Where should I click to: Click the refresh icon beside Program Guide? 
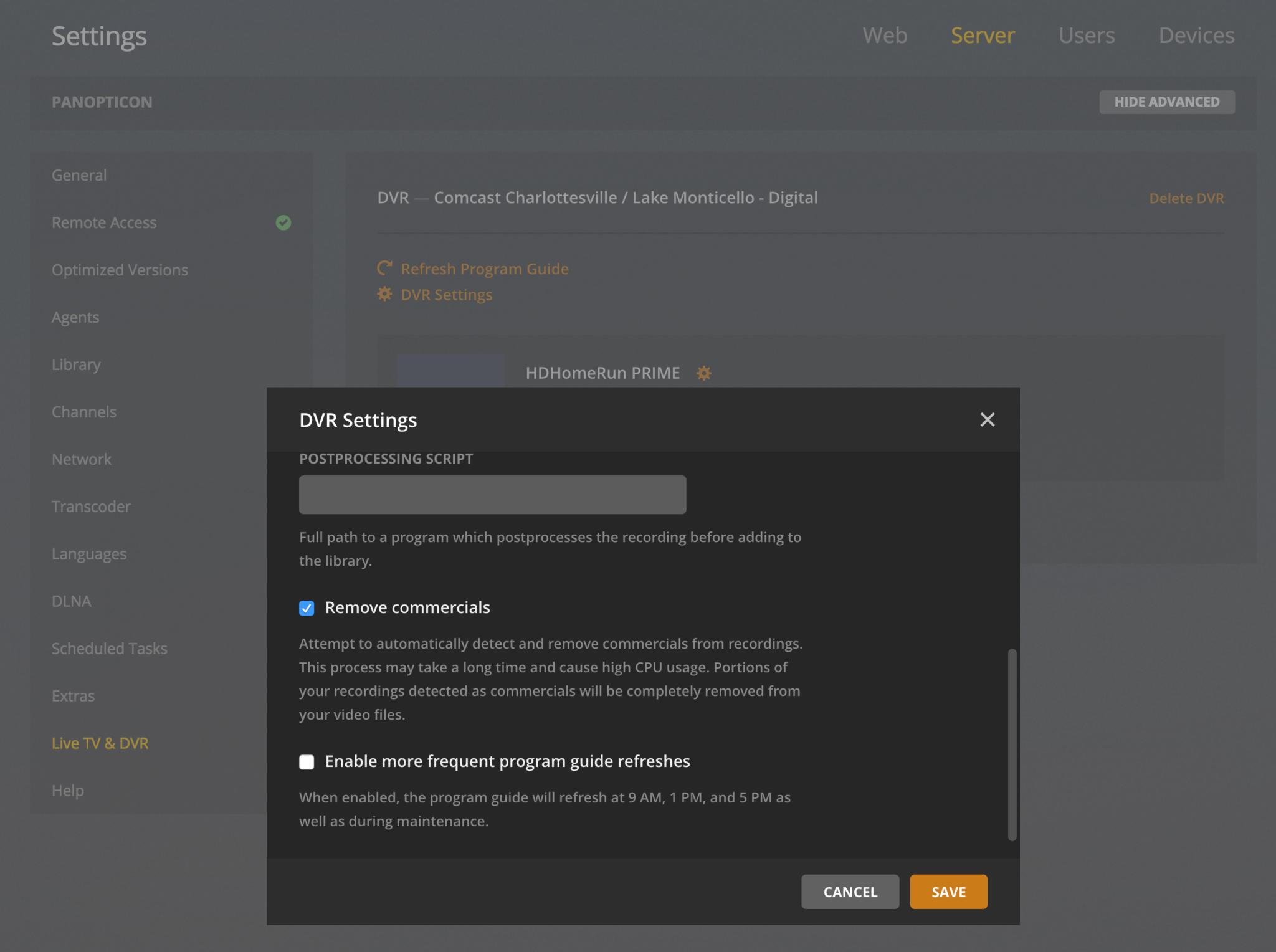coord(384,269)
